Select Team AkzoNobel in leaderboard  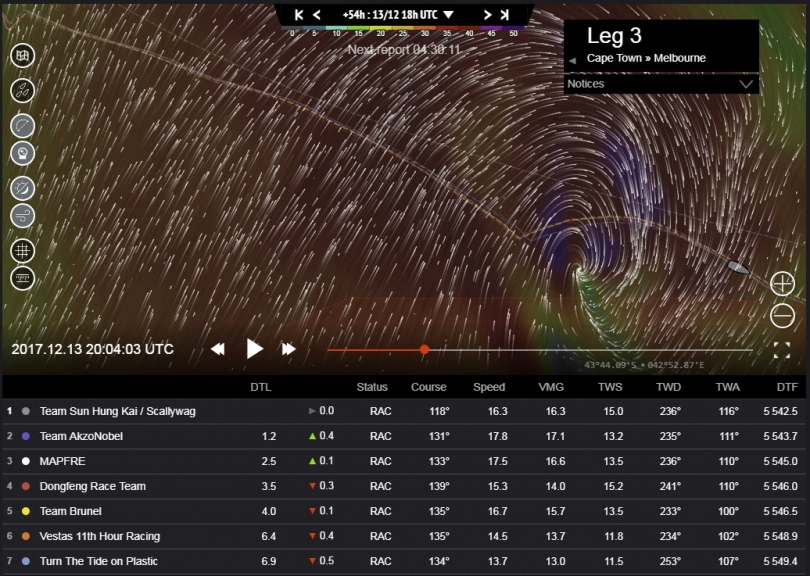pos(404,437)
